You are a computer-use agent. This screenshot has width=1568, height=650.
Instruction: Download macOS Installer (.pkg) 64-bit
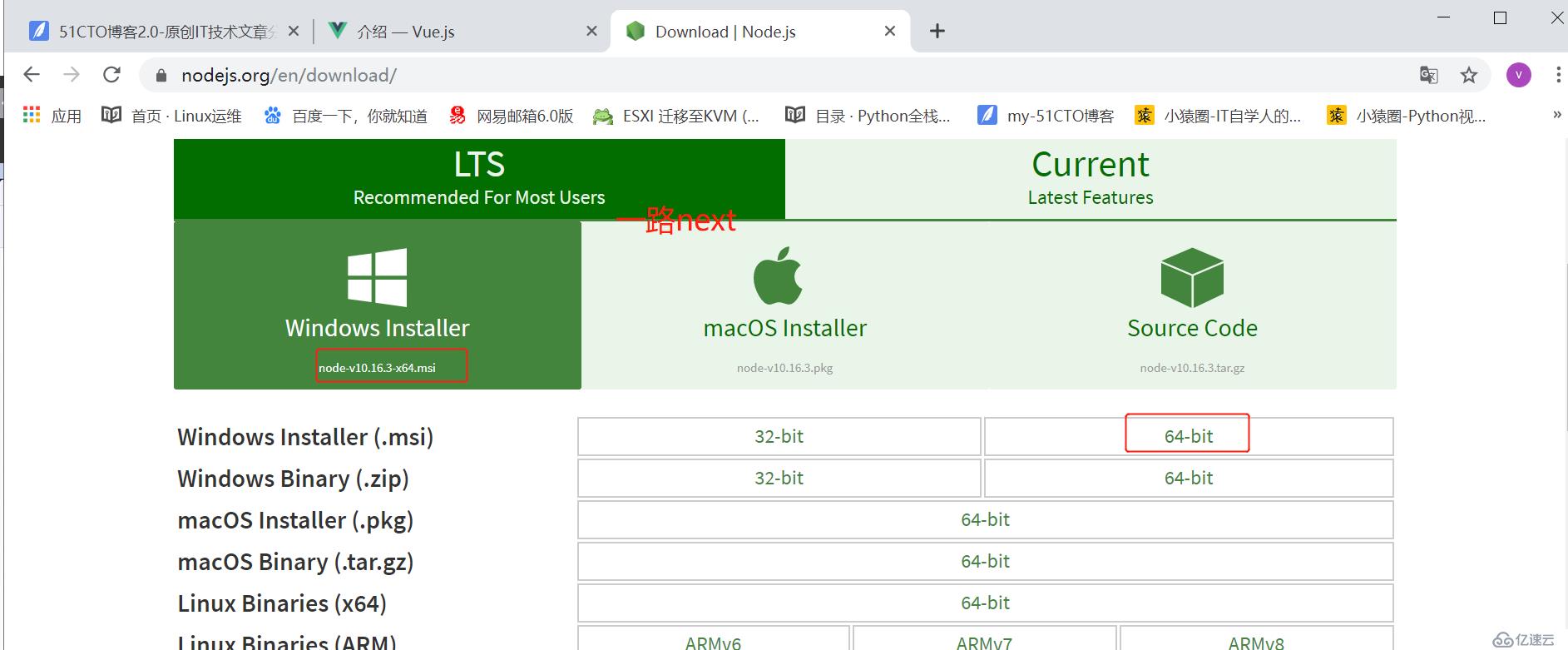pos(986,519)
